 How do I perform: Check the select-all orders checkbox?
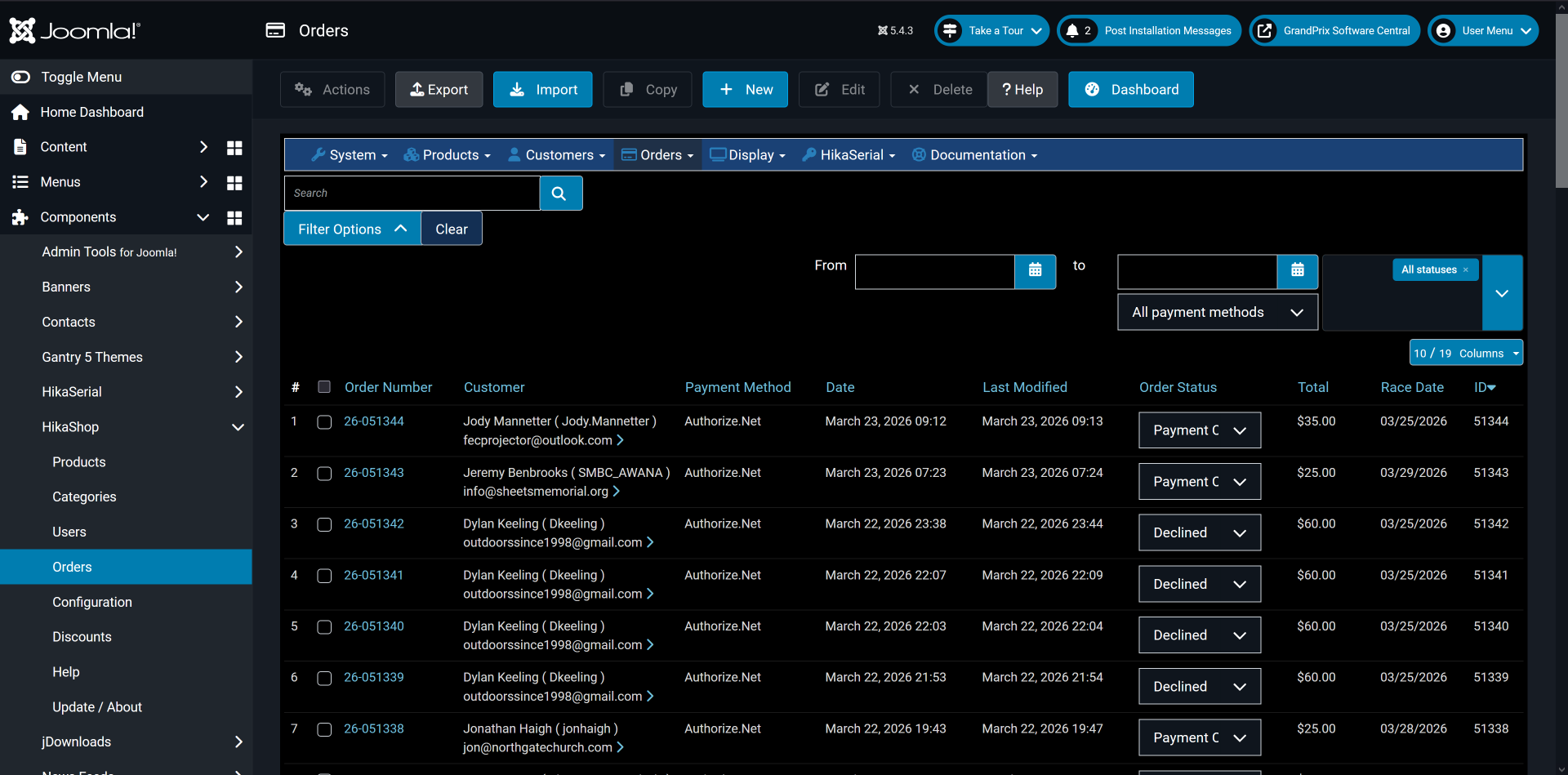[x=324, y=387]
